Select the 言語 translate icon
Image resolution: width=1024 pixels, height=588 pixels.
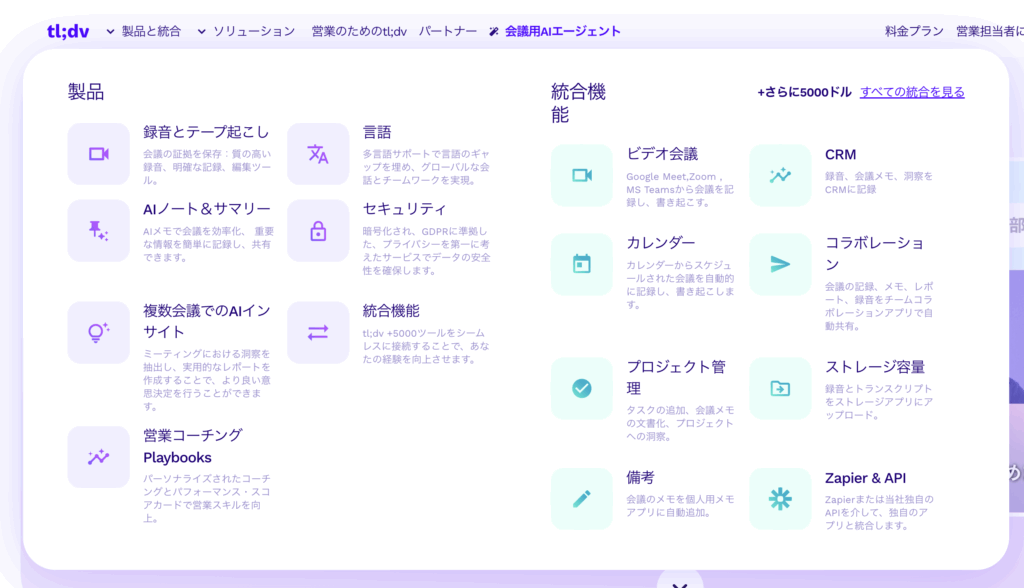tap(318, 154)
